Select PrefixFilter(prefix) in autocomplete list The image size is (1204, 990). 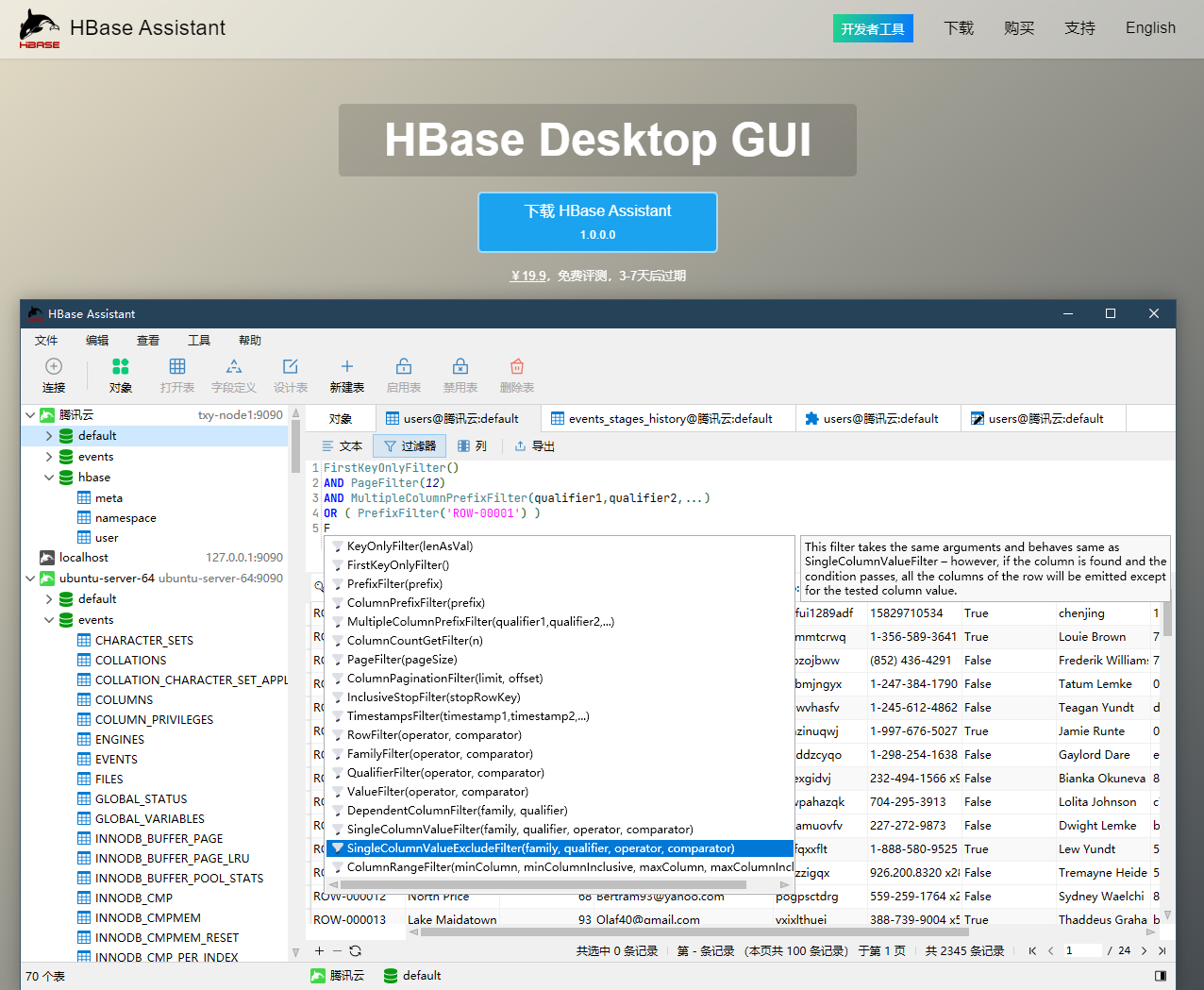pyautogui.click(x=560, y=584)
